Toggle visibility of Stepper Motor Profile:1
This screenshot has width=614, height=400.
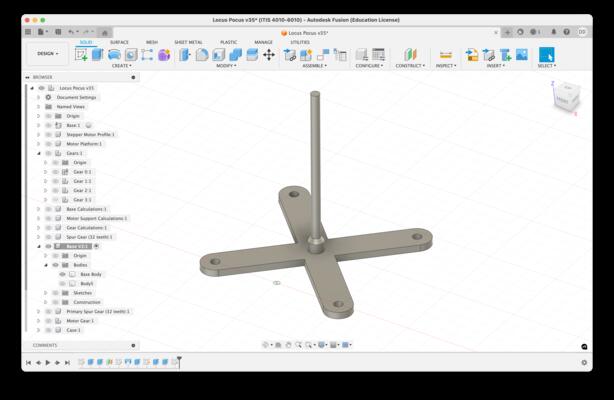tap(49, 134)
